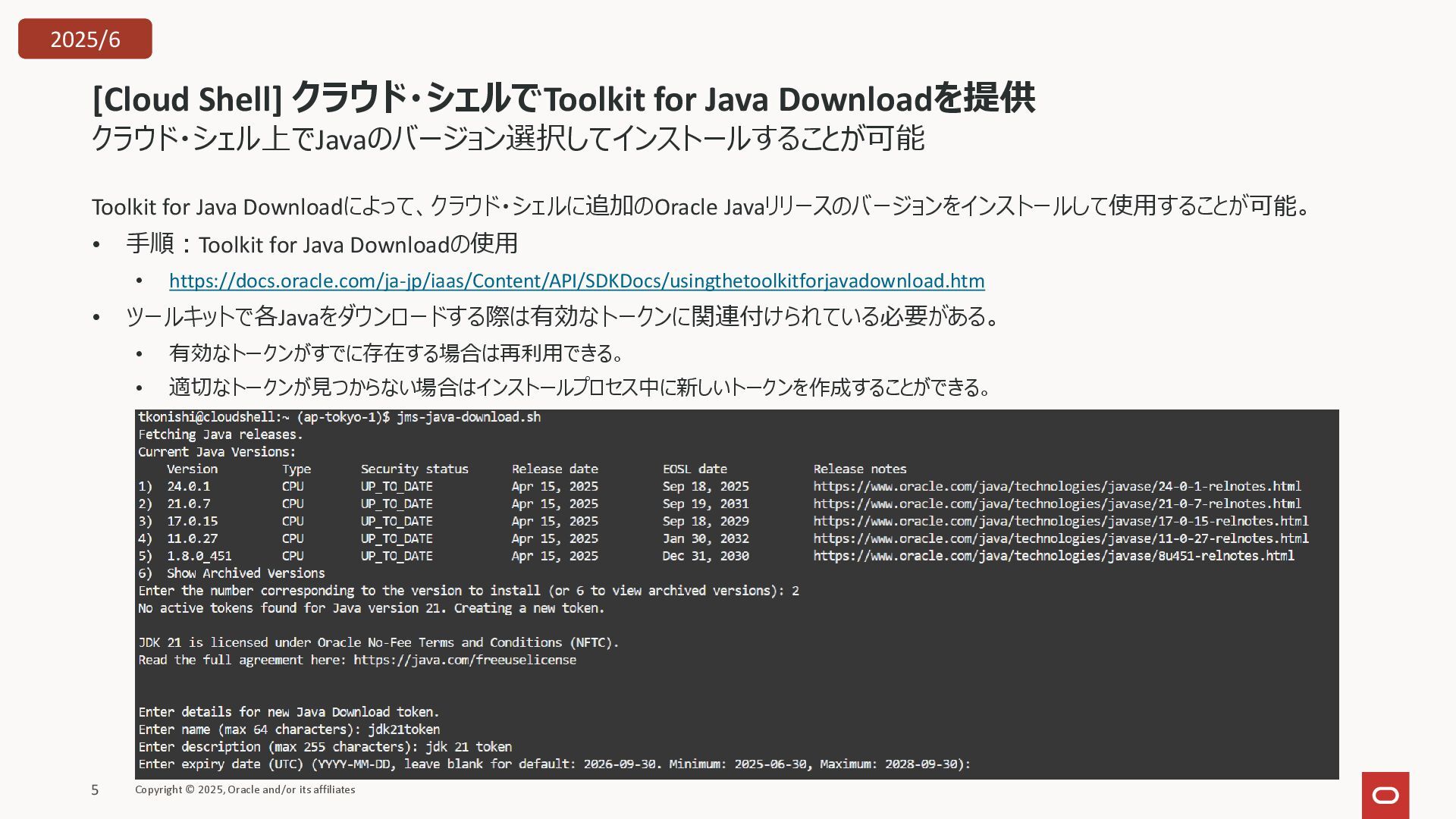Click the description 'jdk 21 token'

(469, 748)
